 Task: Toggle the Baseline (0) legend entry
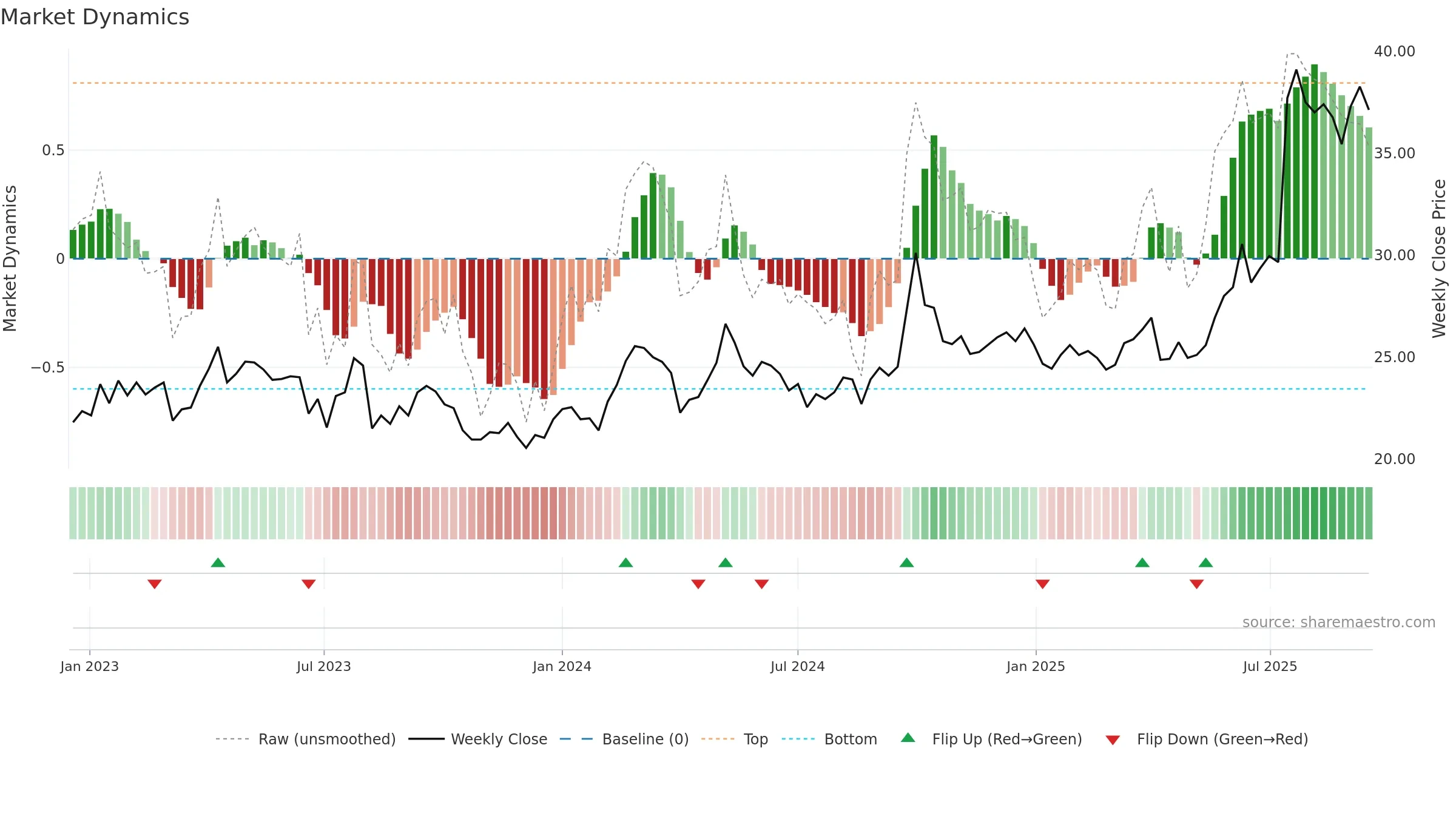(624, 739)
